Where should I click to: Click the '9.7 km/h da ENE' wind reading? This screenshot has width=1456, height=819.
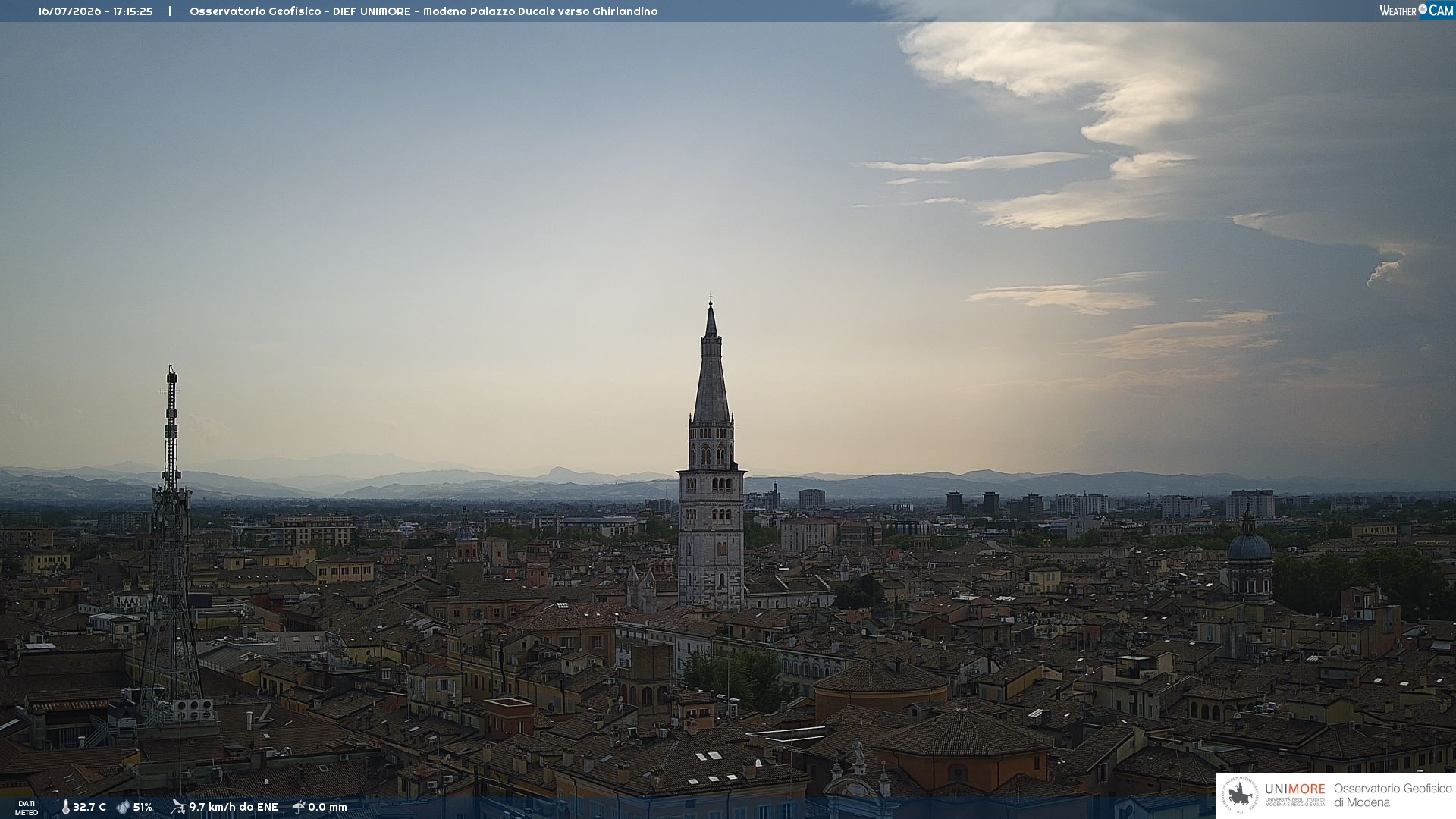234,807
